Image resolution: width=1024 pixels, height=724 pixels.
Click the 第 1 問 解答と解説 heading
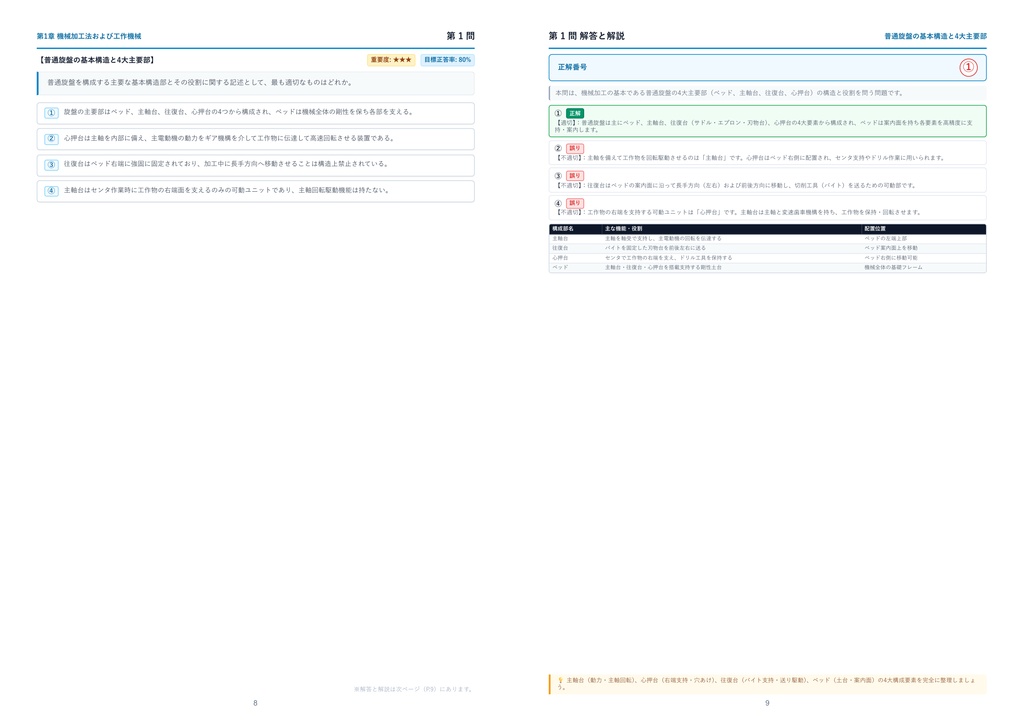coord(586,36)
